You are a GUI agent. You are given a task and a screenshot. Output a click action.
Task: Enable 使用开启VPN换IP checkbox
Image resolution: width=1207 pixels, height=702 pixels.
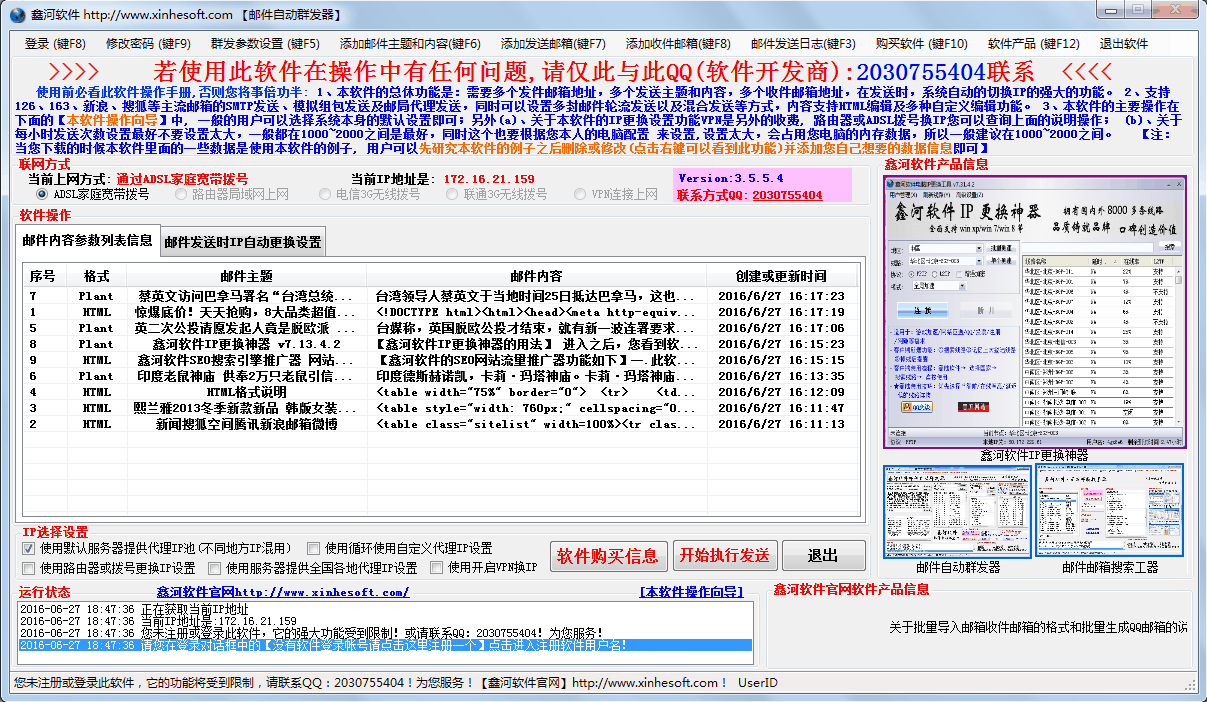tap(436, 567)
